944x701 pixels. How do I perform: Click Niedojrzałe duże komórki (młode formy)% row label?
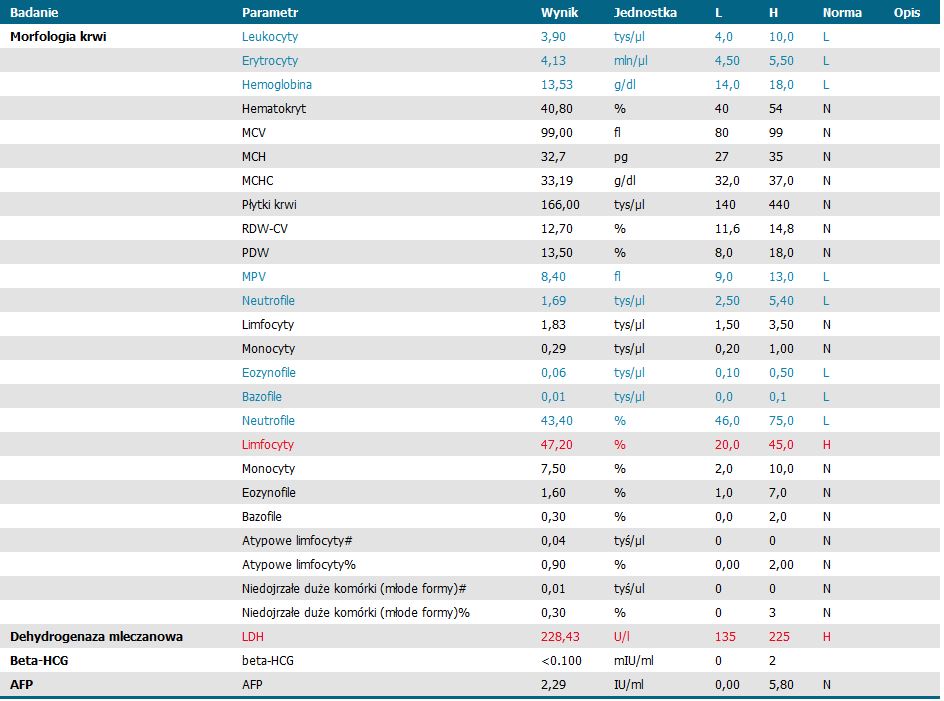356,612
